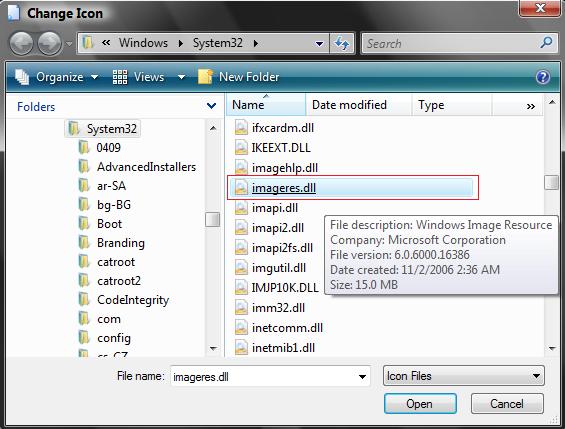Open the Organize menu
565x429 pixels.
(57, 77)
